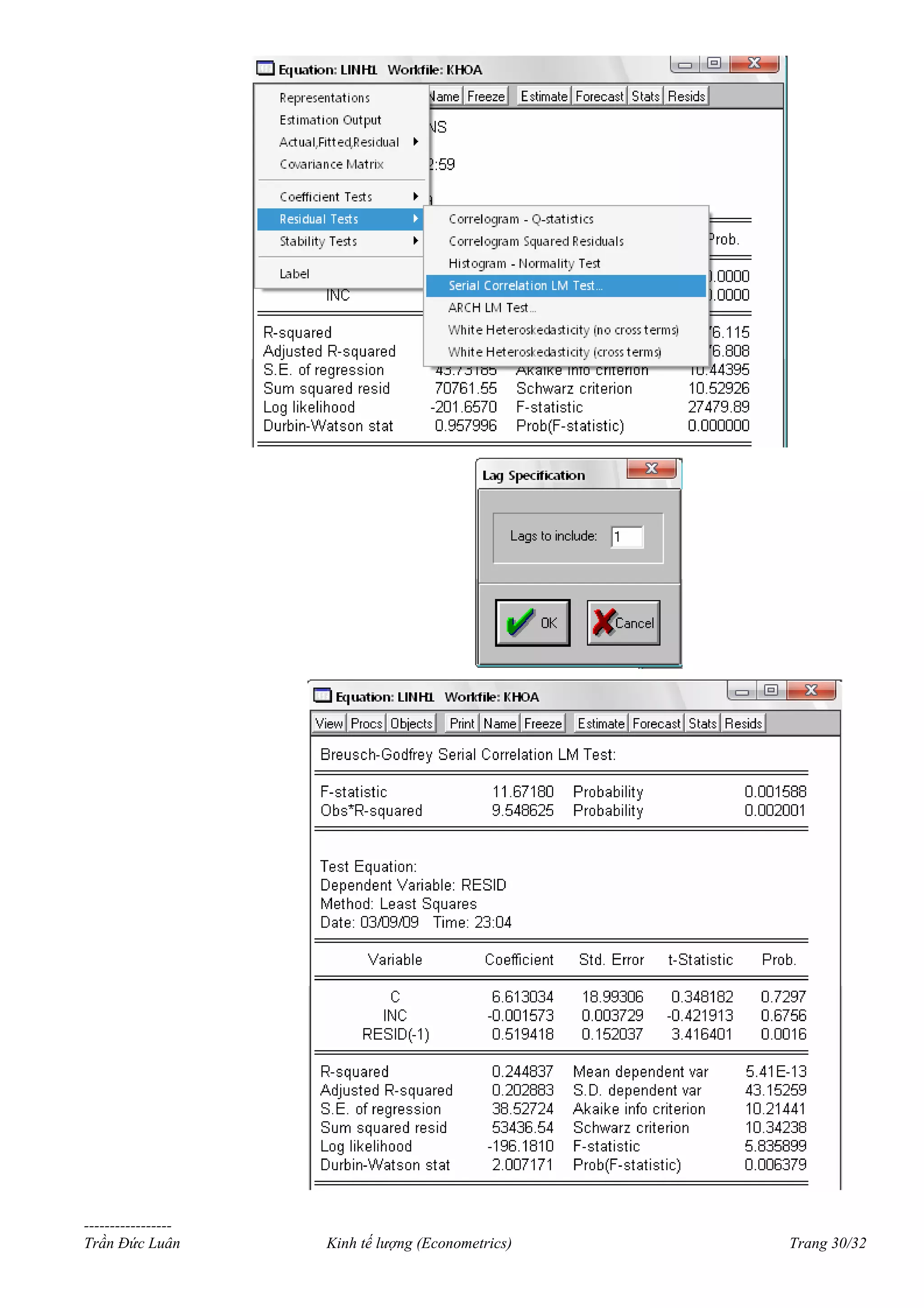Open Histogram - Normality Test option

(524, 263)
